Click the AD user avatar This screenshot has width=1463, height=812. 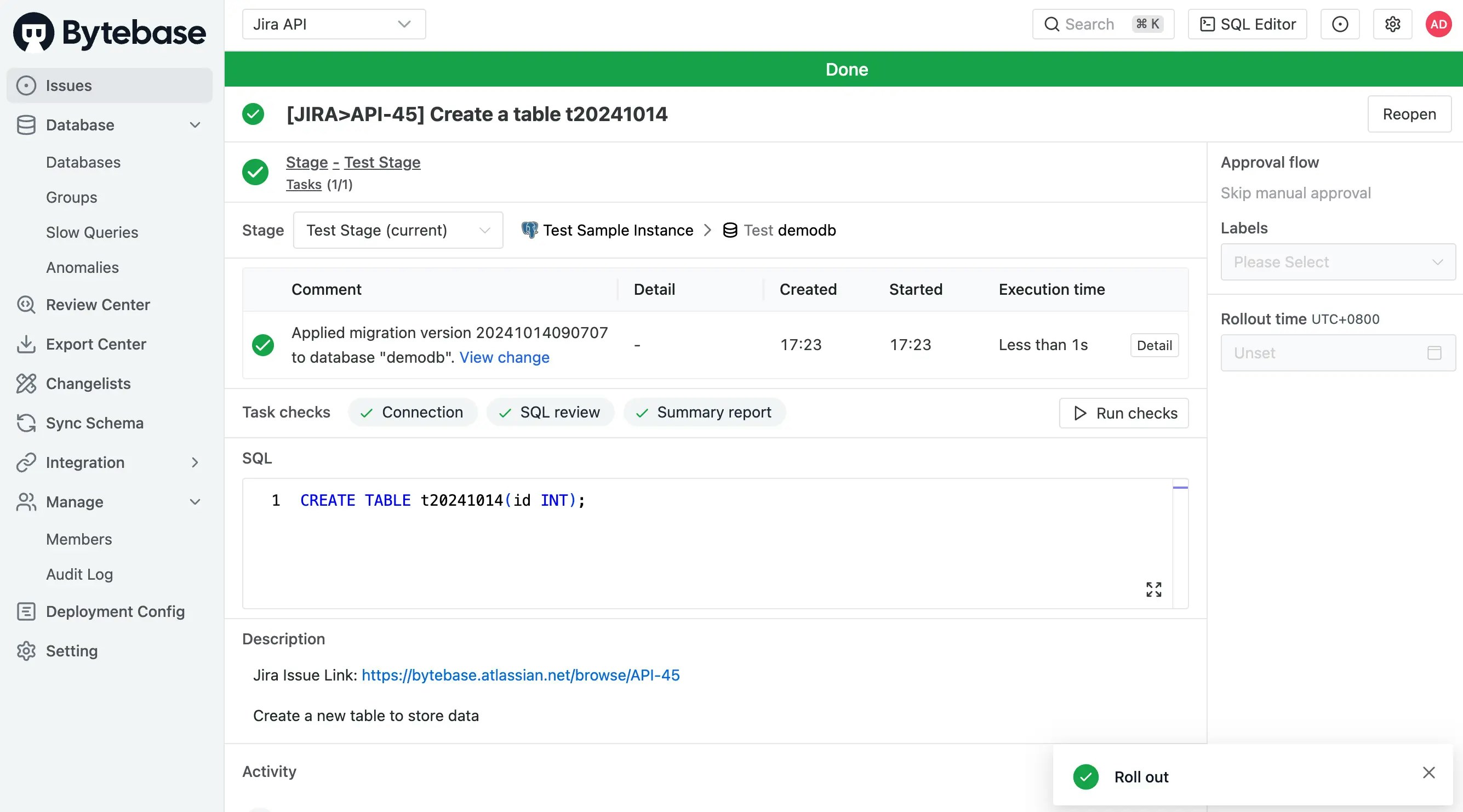pos(1438,25)
